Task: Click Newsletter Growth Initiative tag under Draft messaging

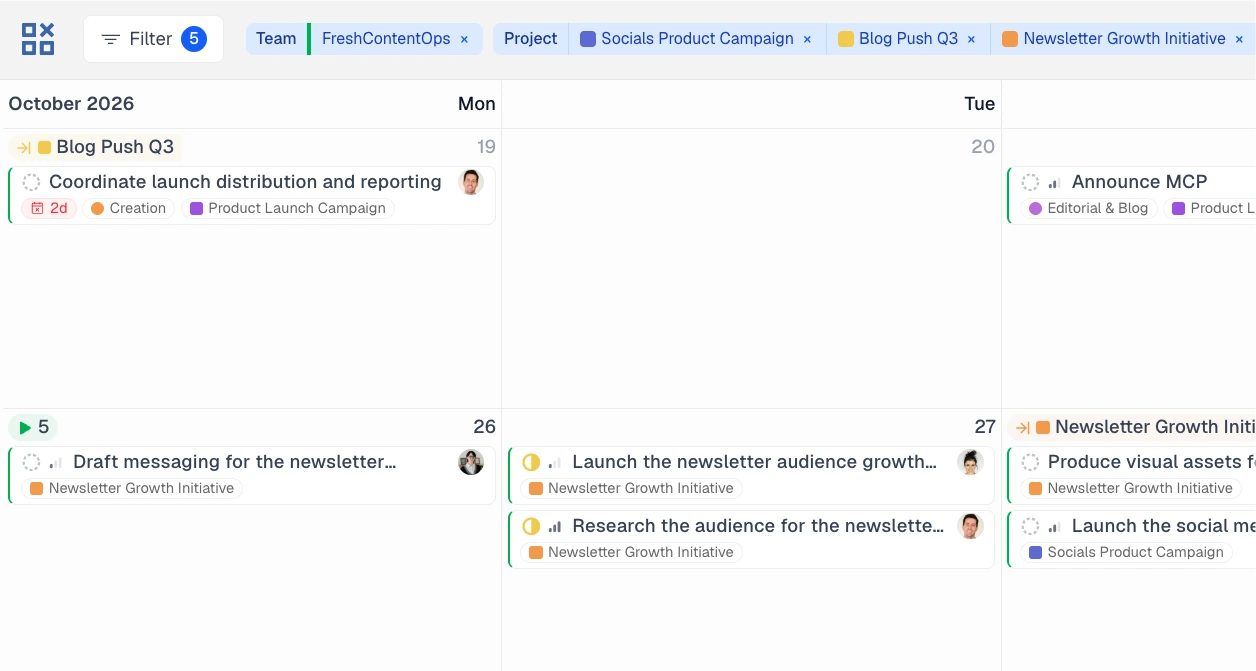Action: pos(132,488)
